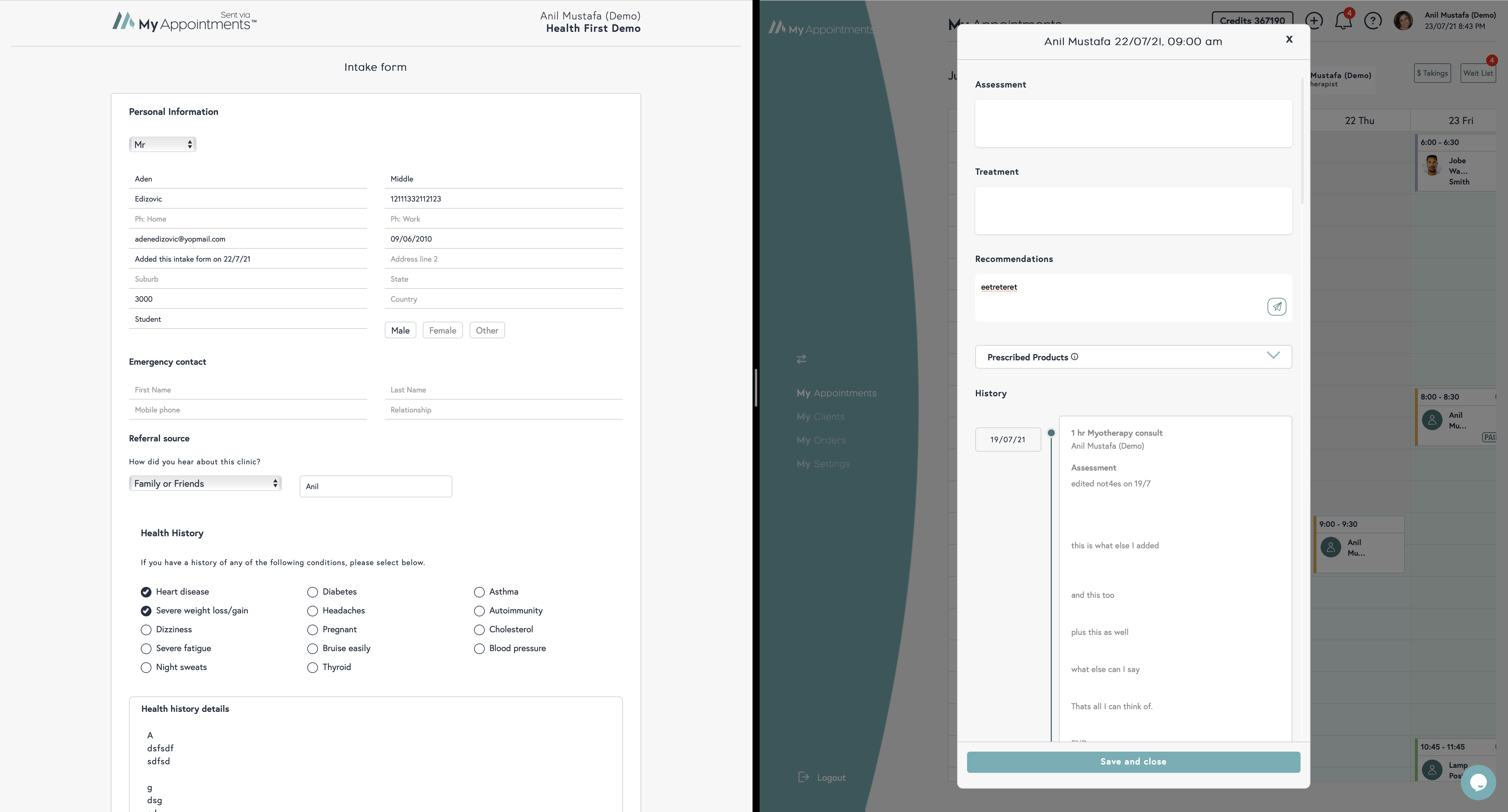
Task: Select the Diabetes condition option
Action: point(313,592)
